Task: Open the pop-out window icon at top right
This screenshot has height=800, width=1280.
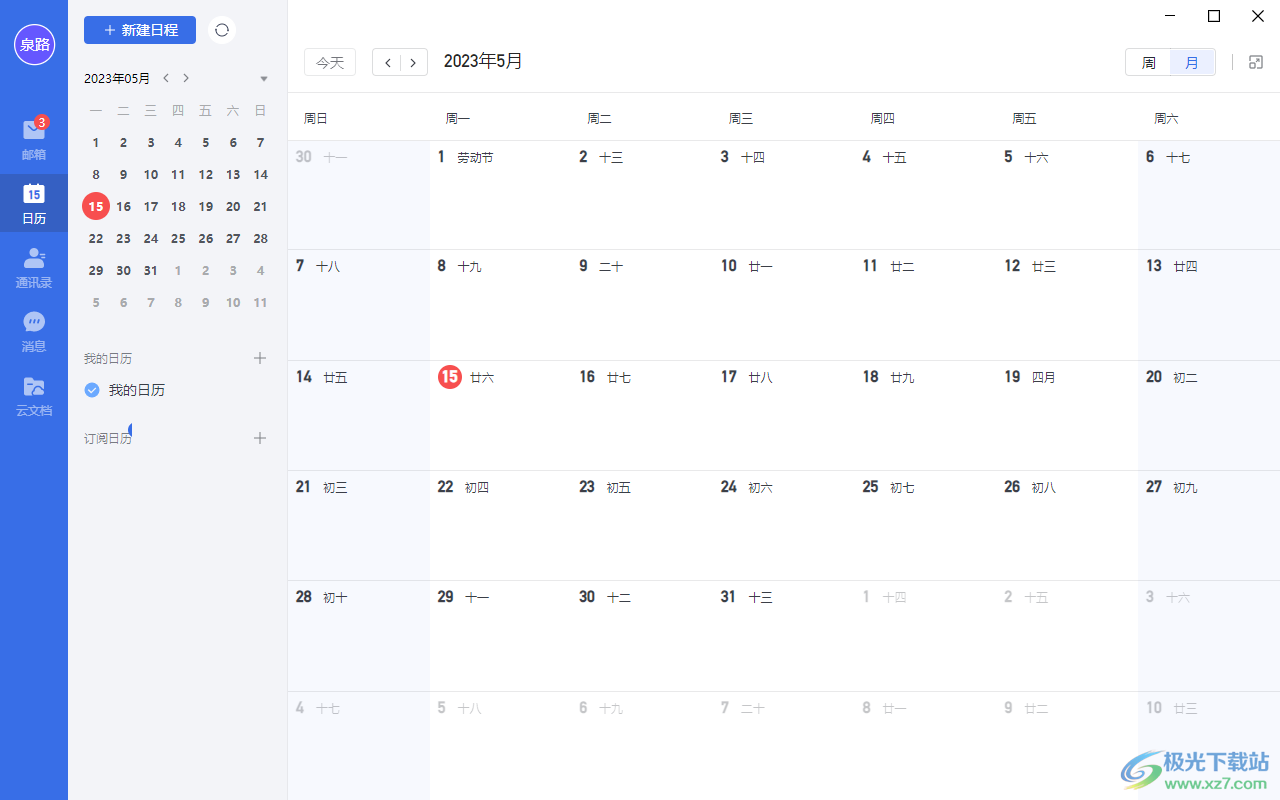Action: coord(1257,62)
